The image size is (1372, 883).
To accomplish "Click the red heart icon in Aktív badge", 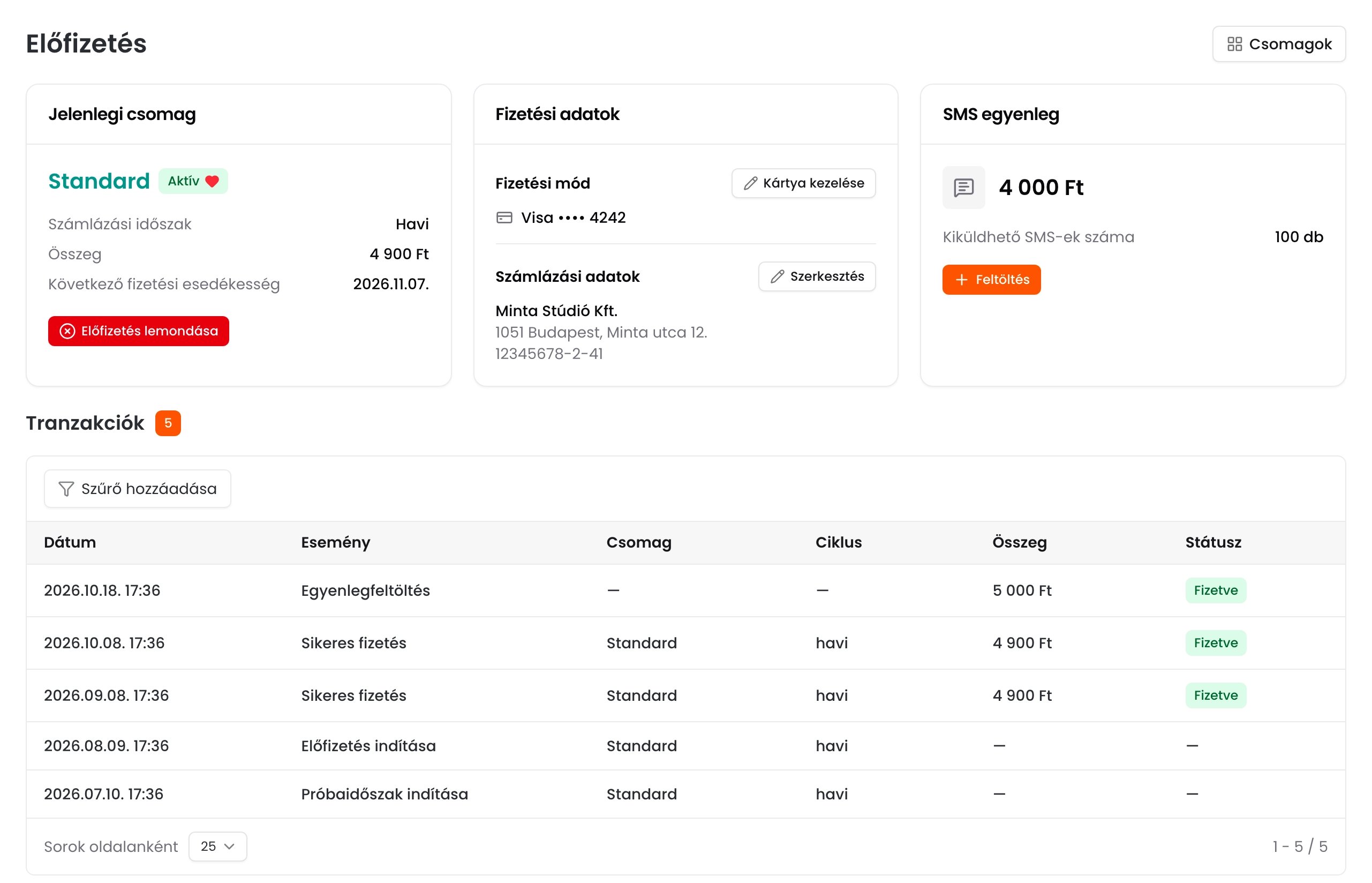I will 212,181.
